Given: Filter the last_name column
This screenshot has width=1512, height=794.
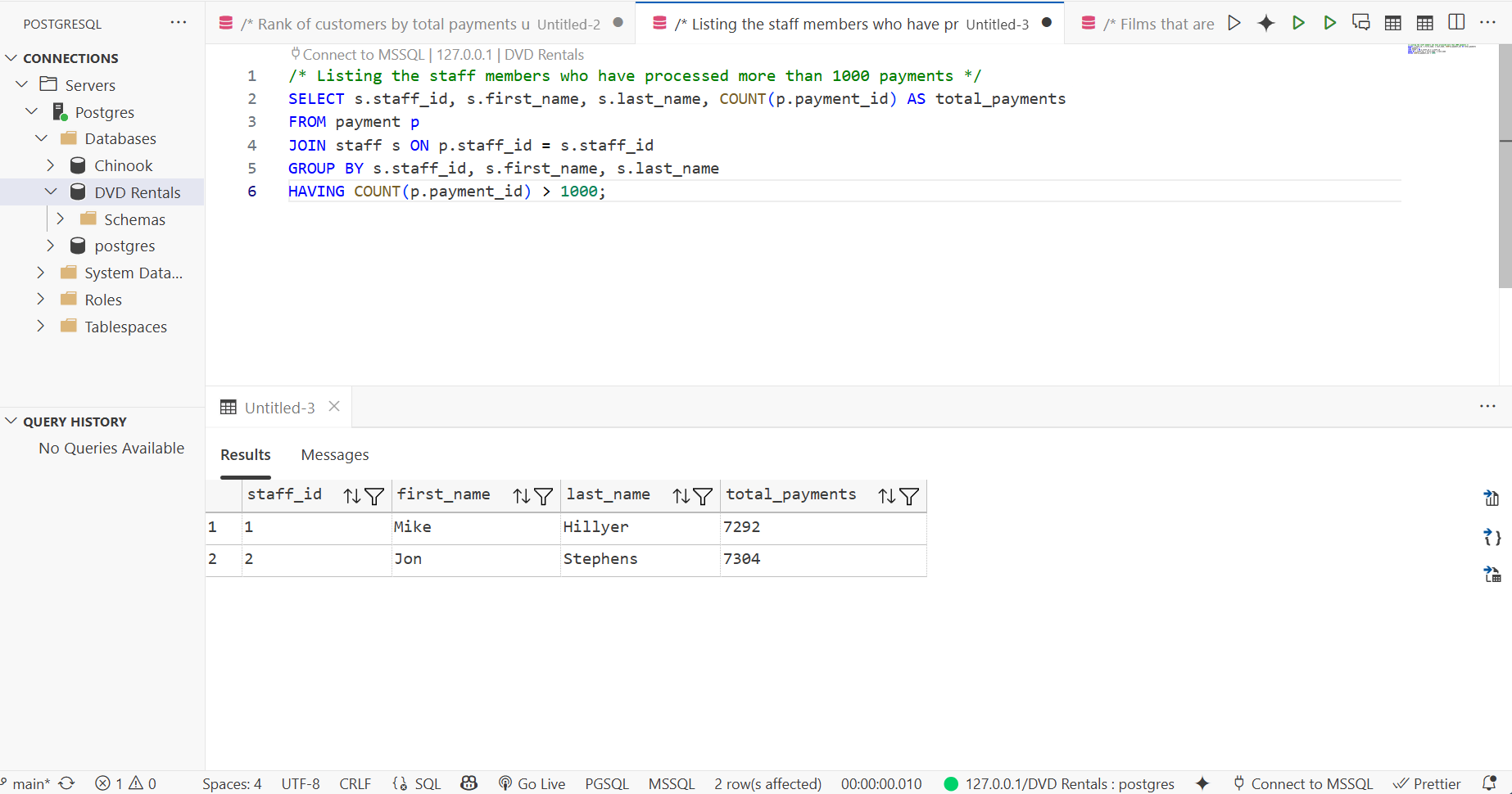Looking at the screenshot, I should coord(703,496).
